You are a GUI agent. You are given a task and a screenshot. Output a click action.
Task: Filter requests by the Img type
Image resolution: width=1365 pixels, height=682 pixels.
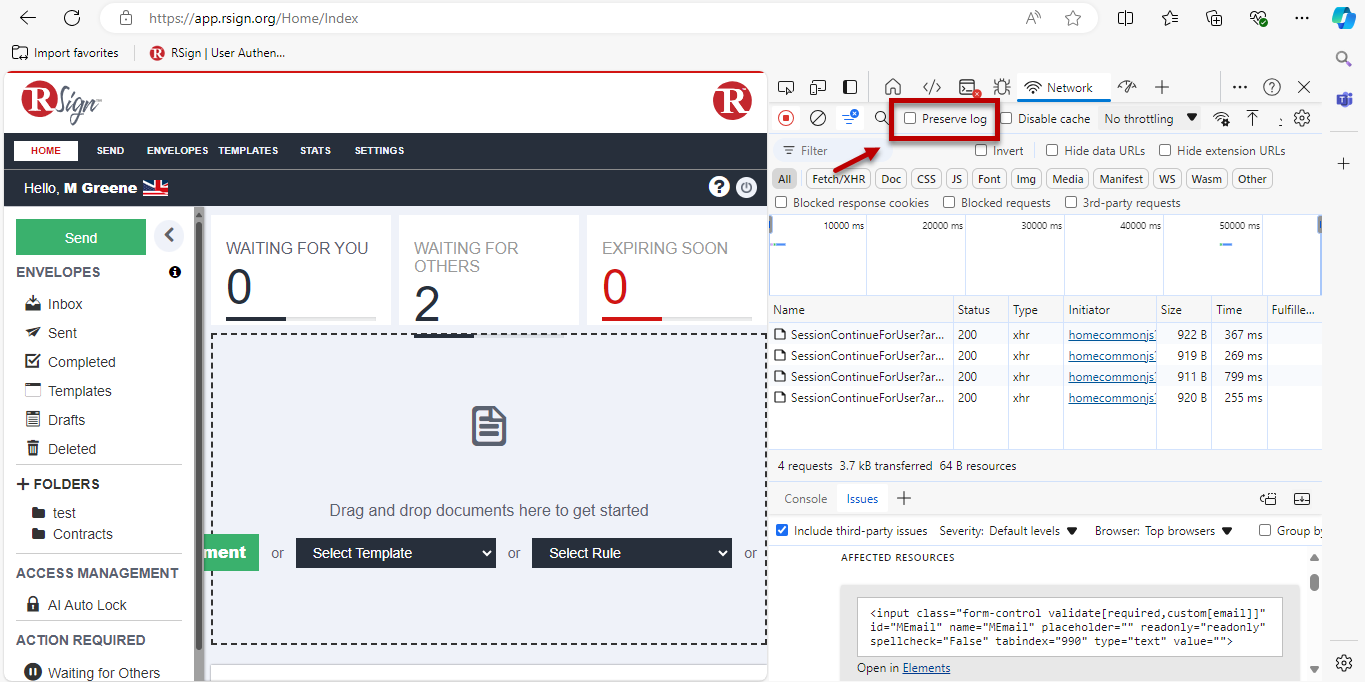[x=1025, y=179]
